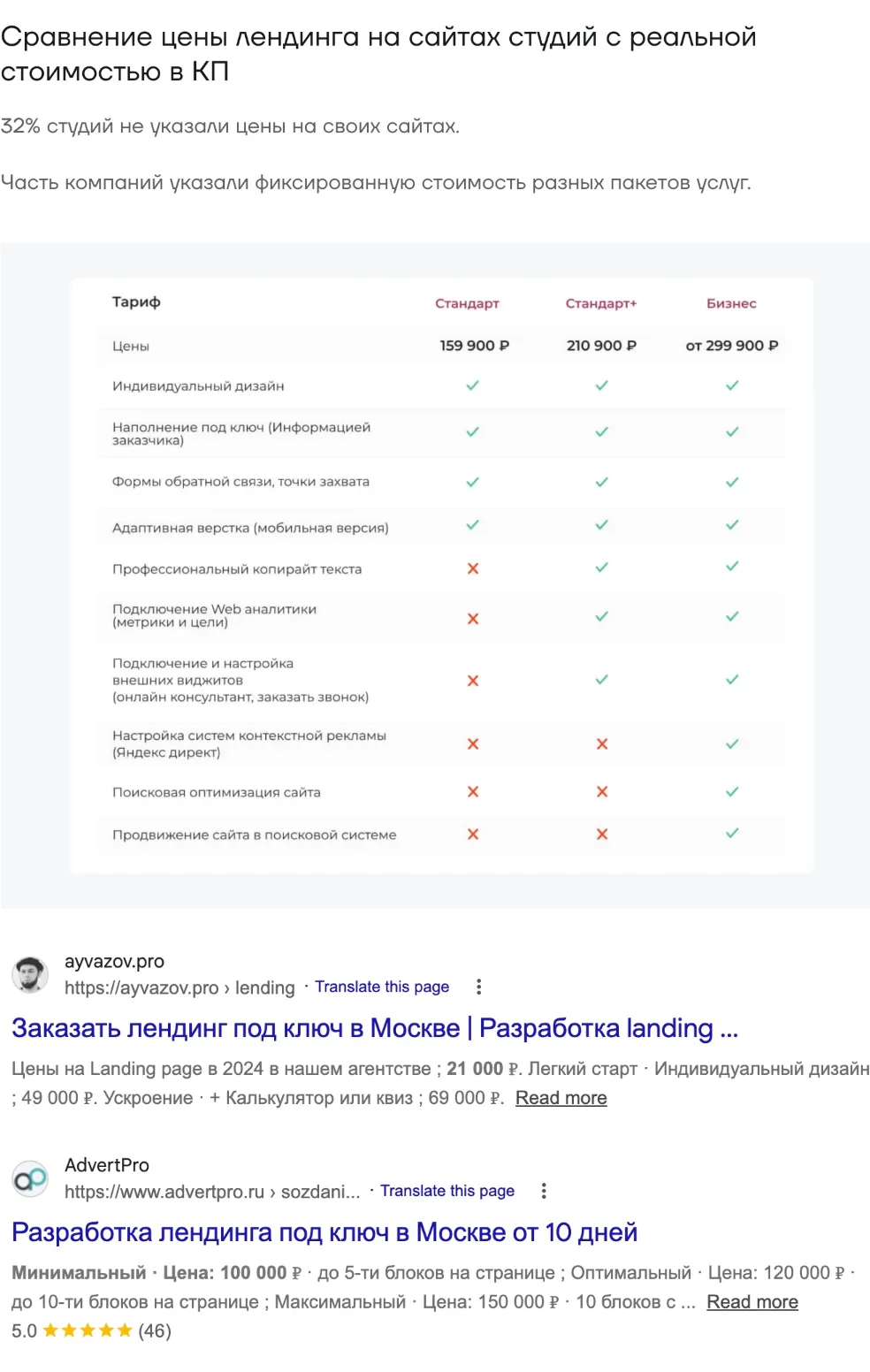Click red cross for Подключение Web аналитики in Стандарт
Image resolution: width=870 pixels, height=1372 pixels.
pyautogui.click(x=473, y=619)
